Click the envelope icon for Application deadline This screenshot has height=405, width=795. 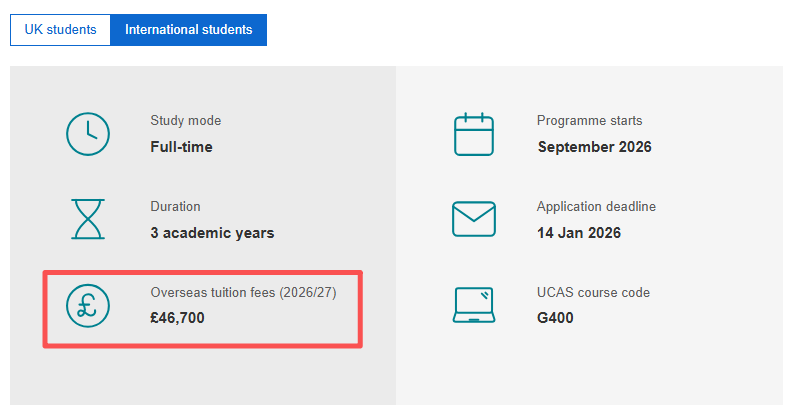[x=474, y=220]
